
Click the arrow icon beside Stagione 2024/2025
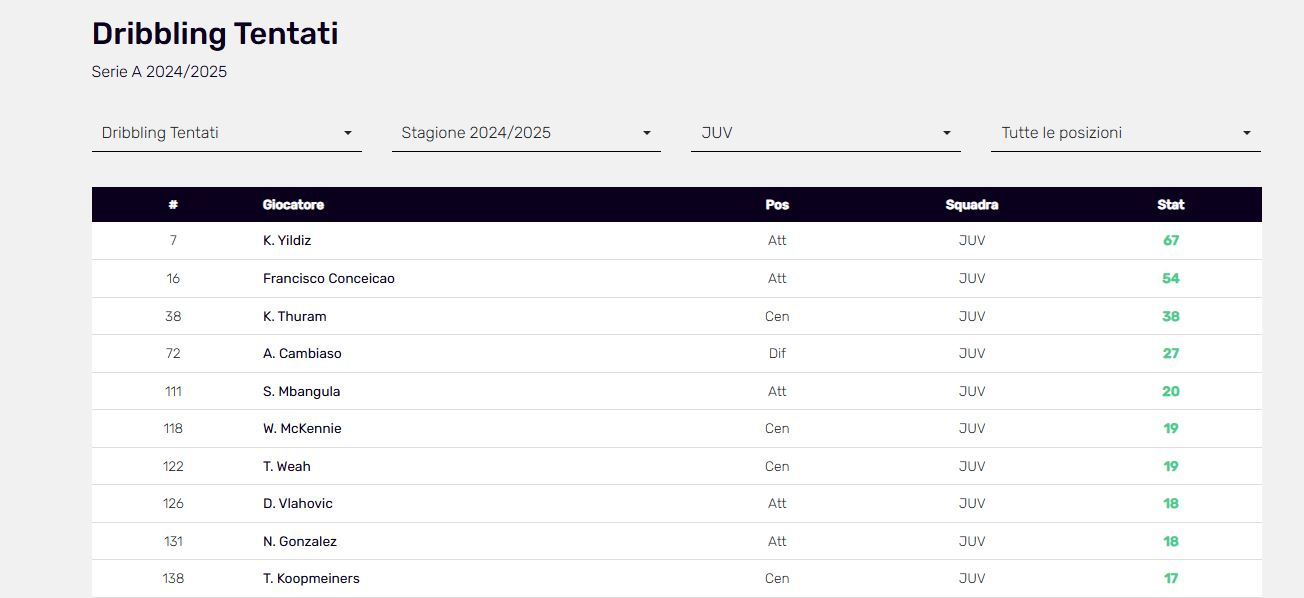pyautogui.click(x=647, y=133)
